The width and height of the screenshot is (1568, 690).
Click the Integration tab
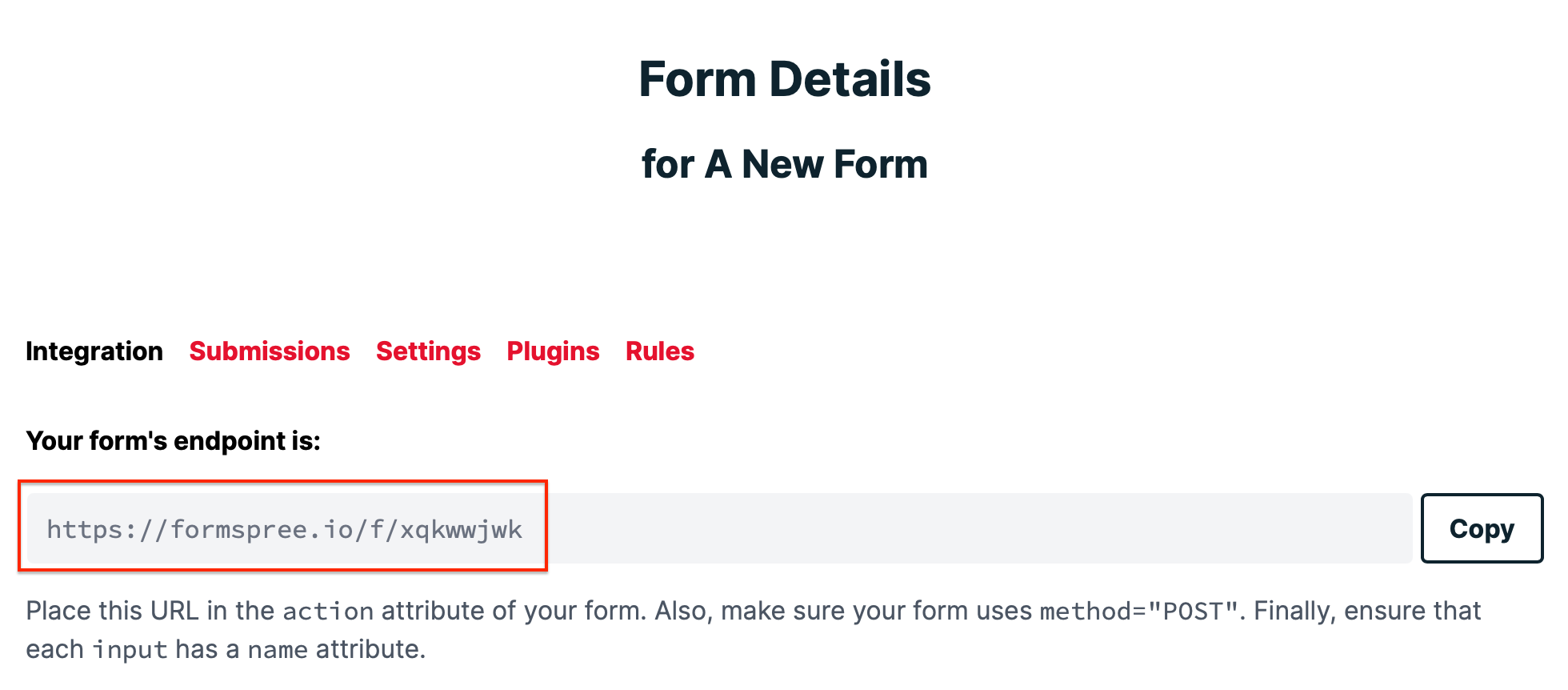pyautogui.click(x=94, y=351)
